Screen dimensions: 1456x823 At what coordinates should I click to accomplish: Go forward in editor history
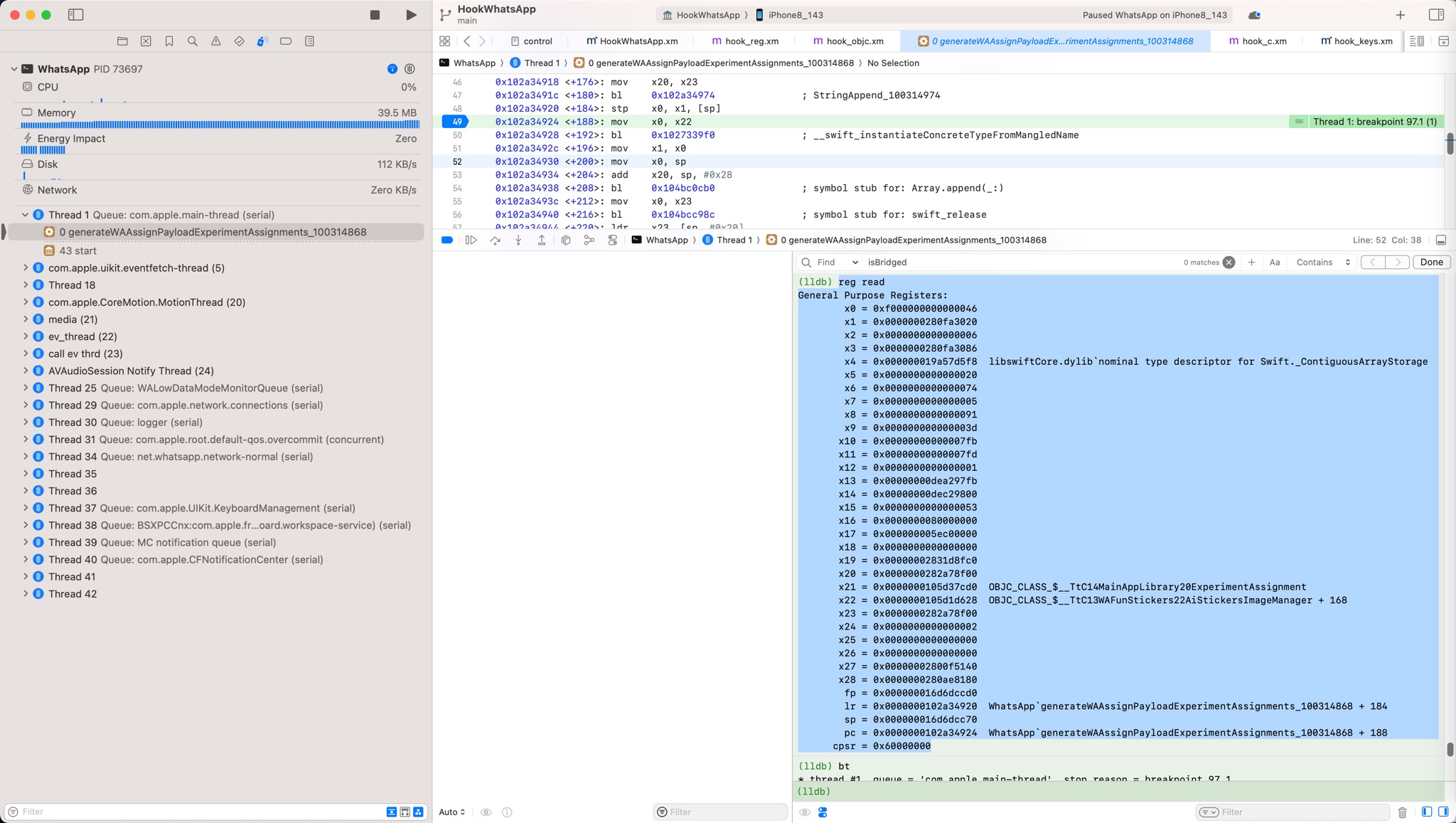(482, 41)
